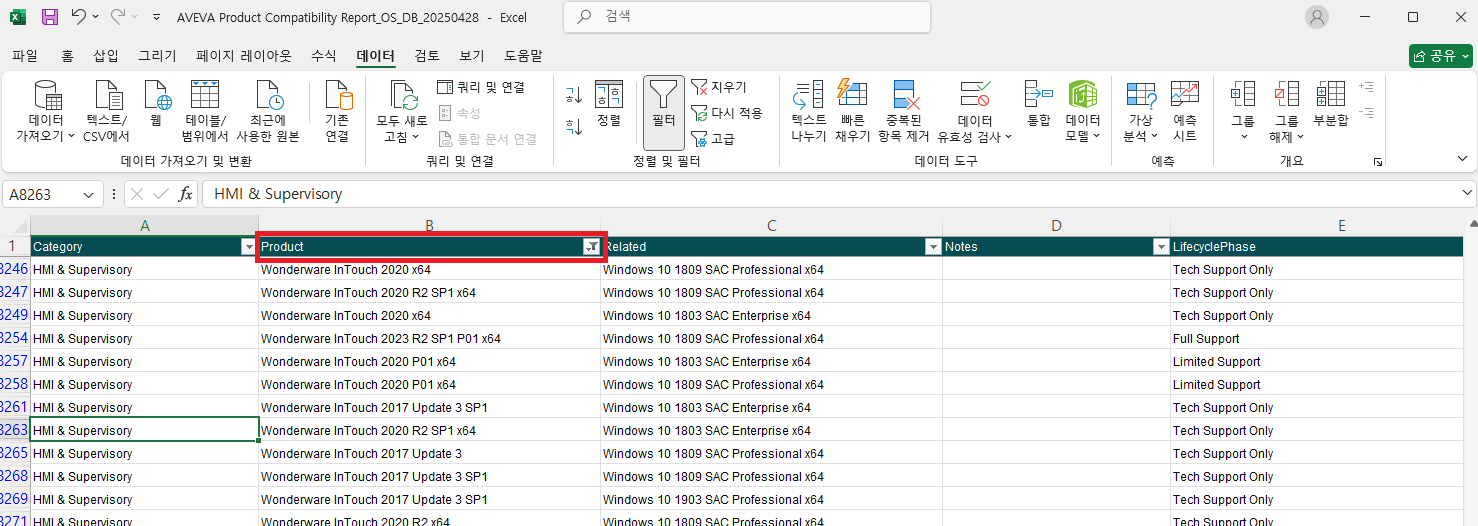Click Text to Columns (텍스트 나누기)

pyautogui.click(x=808, y=110)
